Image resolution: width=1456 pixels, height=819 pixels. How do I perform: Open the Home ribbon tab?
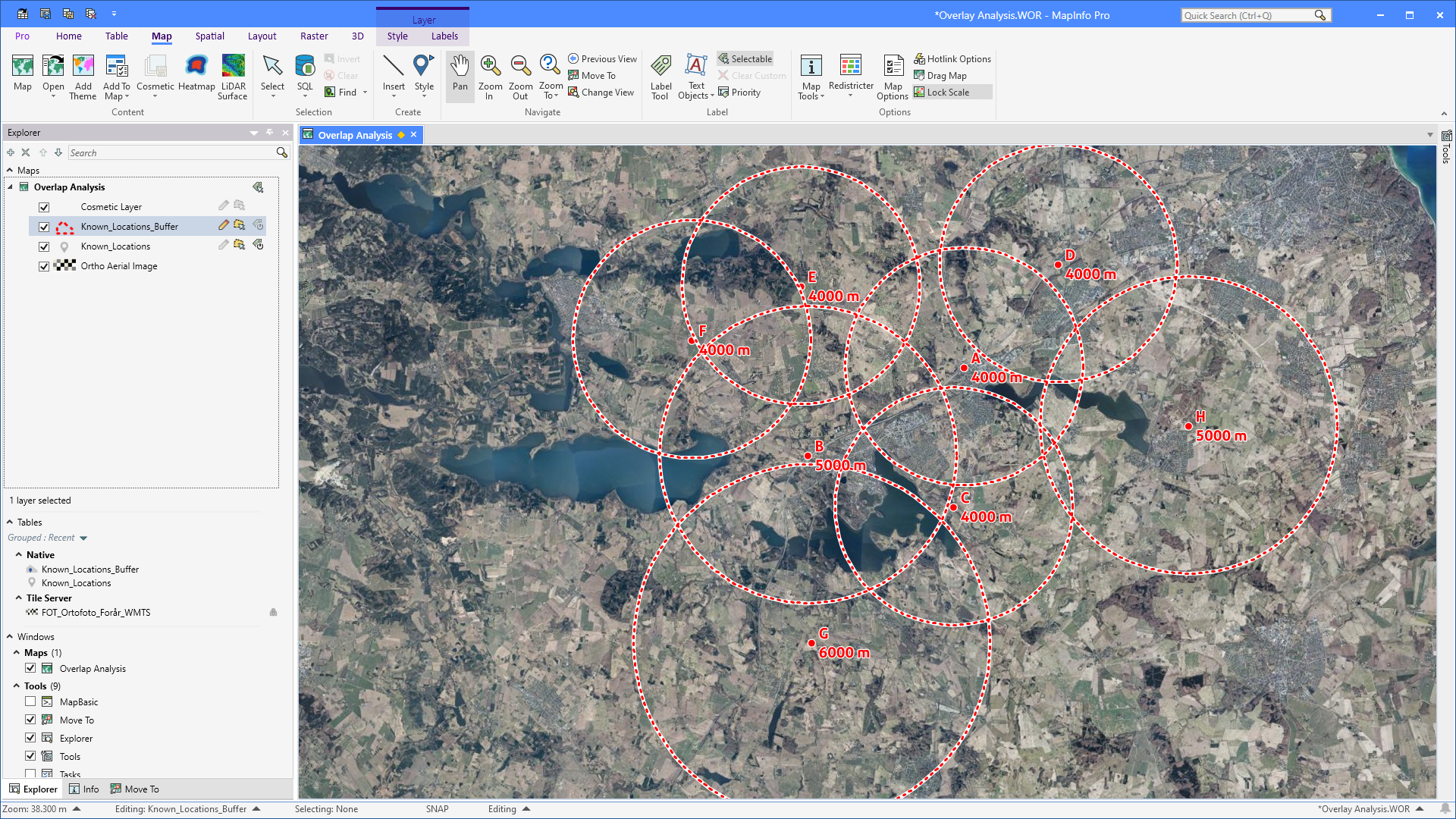tap(68, 36)
